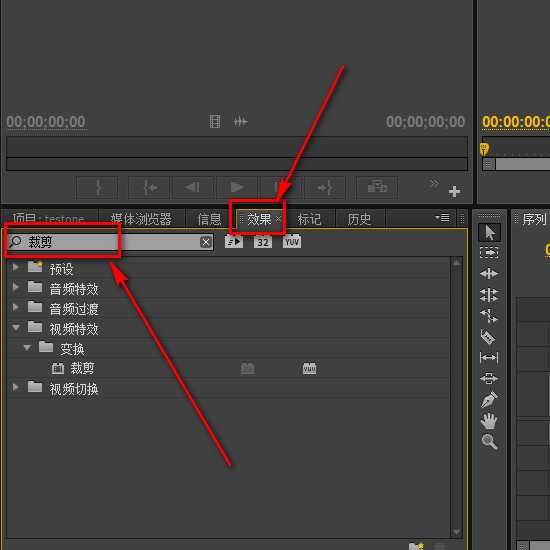Select the 裁剪 effect item
The image size is (550, 550).
[x=82, y=368]
